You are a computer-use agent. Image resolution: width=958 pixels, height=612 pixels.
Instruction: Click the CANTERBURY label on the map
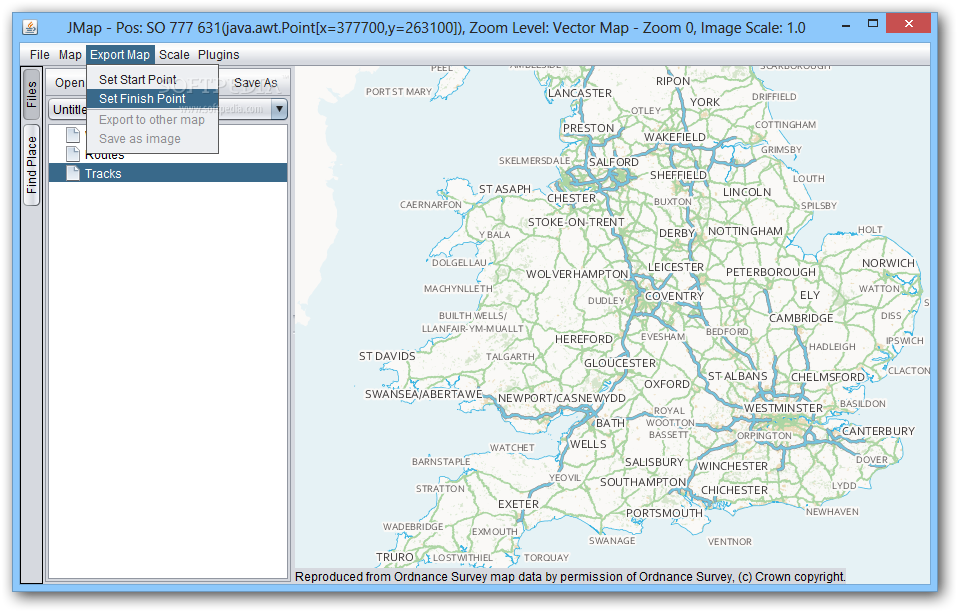(879, 431)
